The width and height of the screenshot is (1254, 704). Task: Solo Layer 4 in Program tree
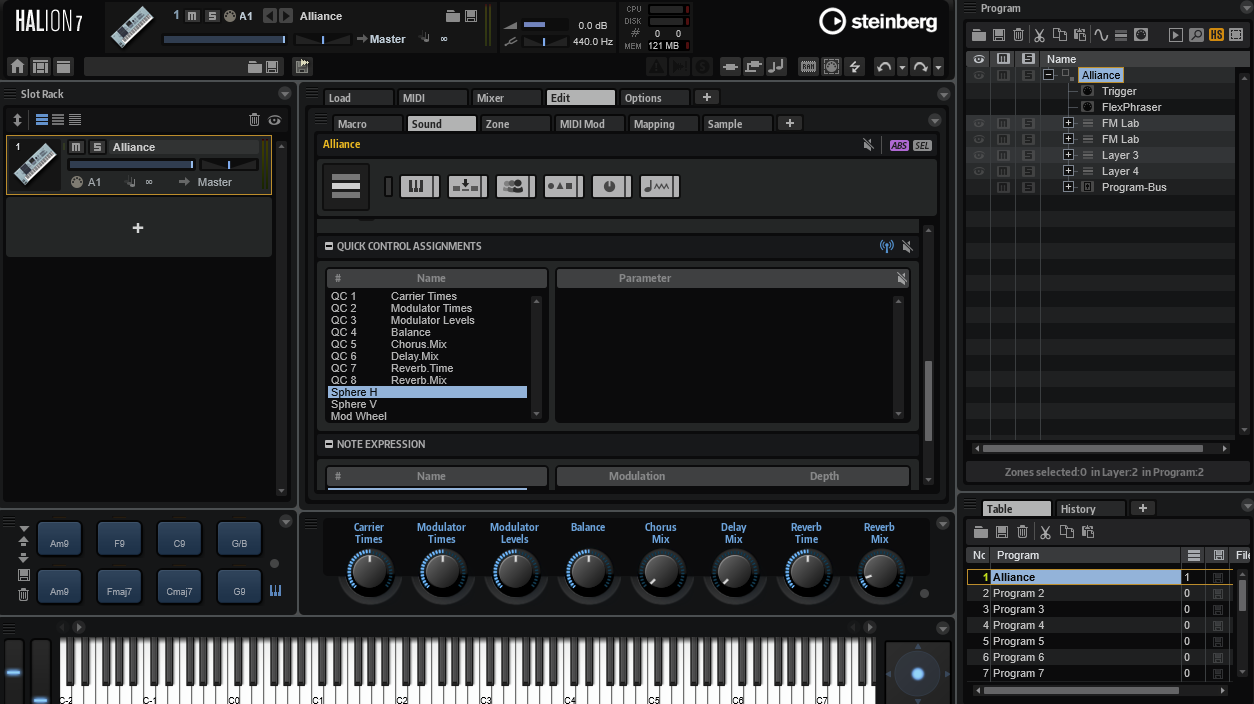[1028, 171]
